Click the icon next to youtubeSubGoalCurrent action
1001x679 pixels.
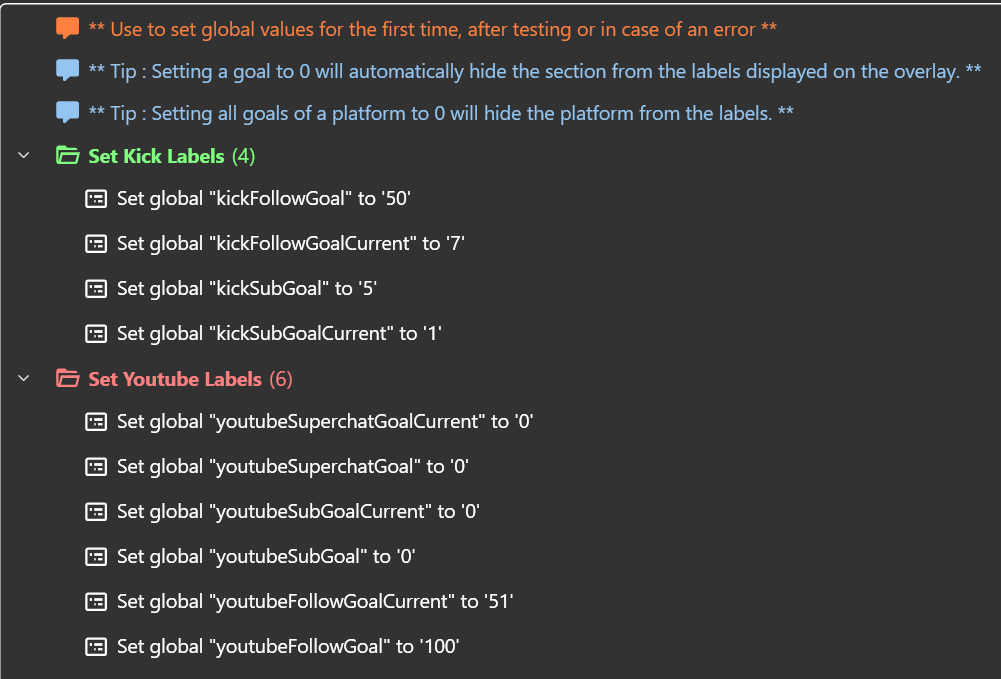(96, 511)
